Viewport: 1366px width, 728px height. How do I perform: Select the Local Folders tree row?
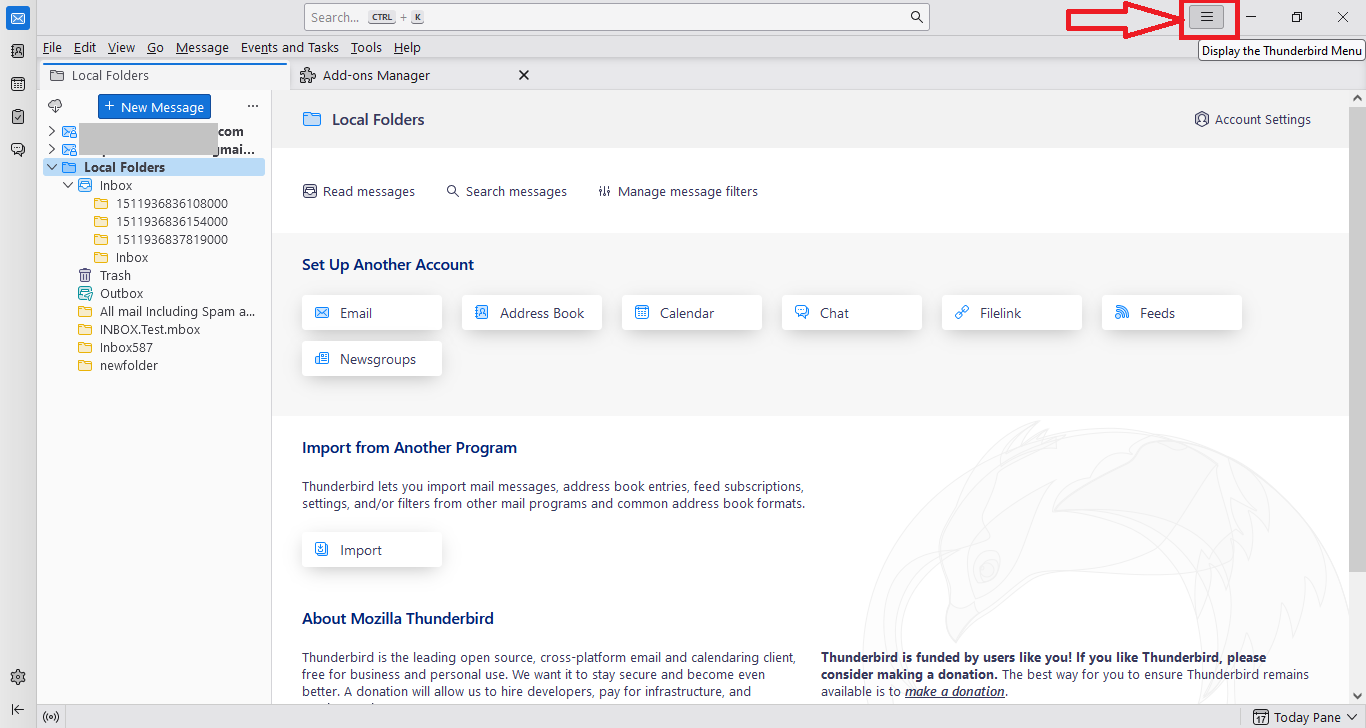(x=154, y=167)
